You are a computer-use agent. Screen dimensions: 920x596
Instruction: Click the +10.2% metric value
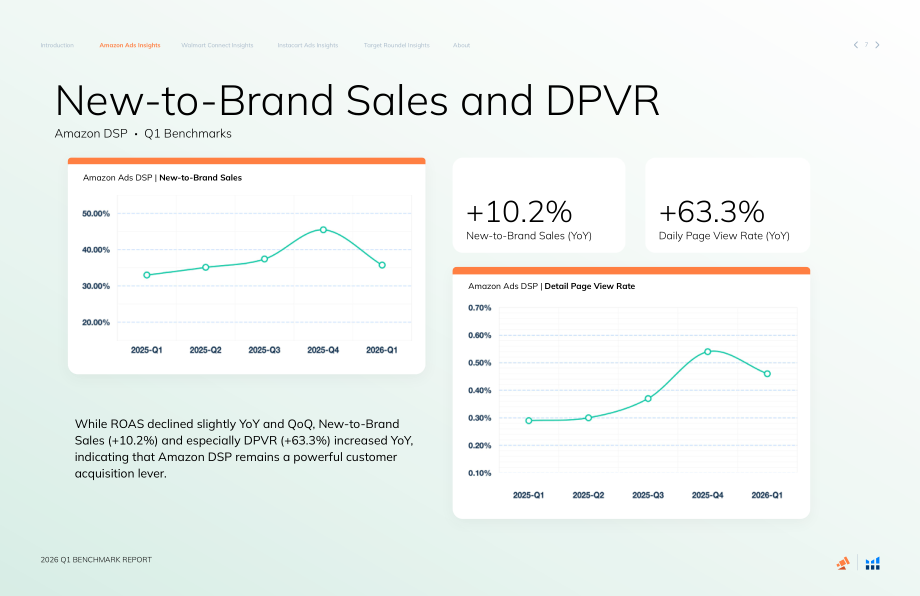coord(519,211)
